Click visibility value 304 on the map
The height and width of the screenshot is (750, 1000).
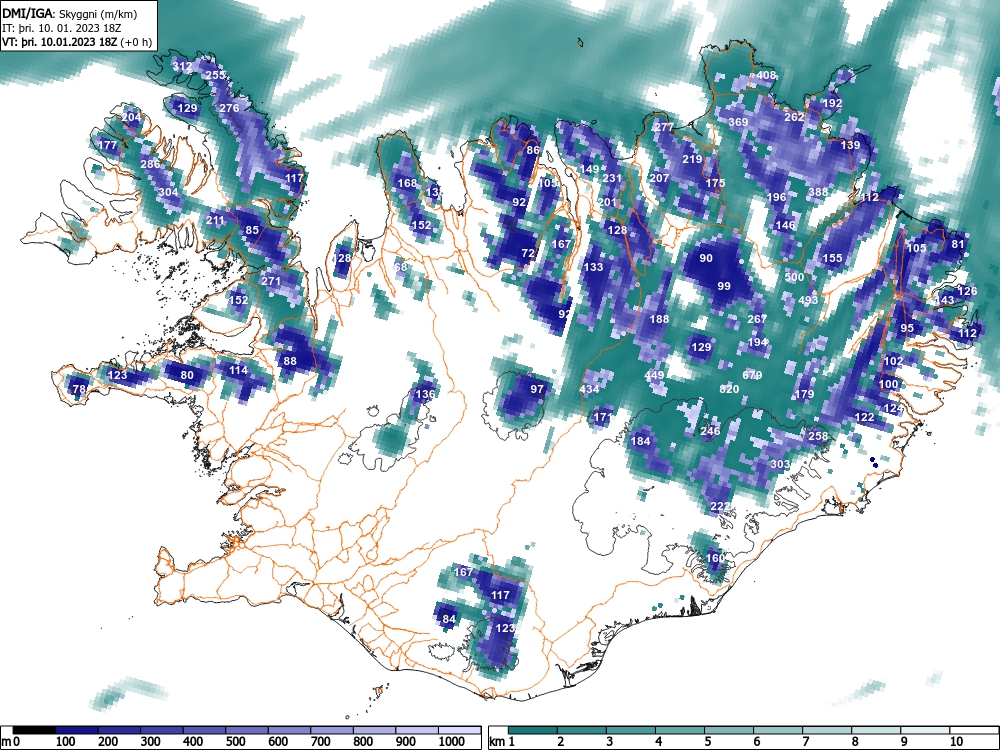click(168, 192)
